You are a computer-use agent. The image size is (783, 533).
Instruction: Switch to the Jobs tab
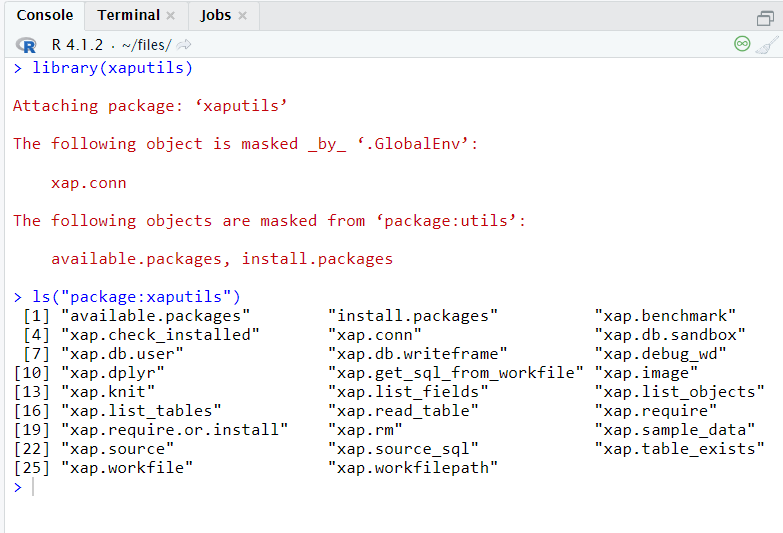coord(215,15)
